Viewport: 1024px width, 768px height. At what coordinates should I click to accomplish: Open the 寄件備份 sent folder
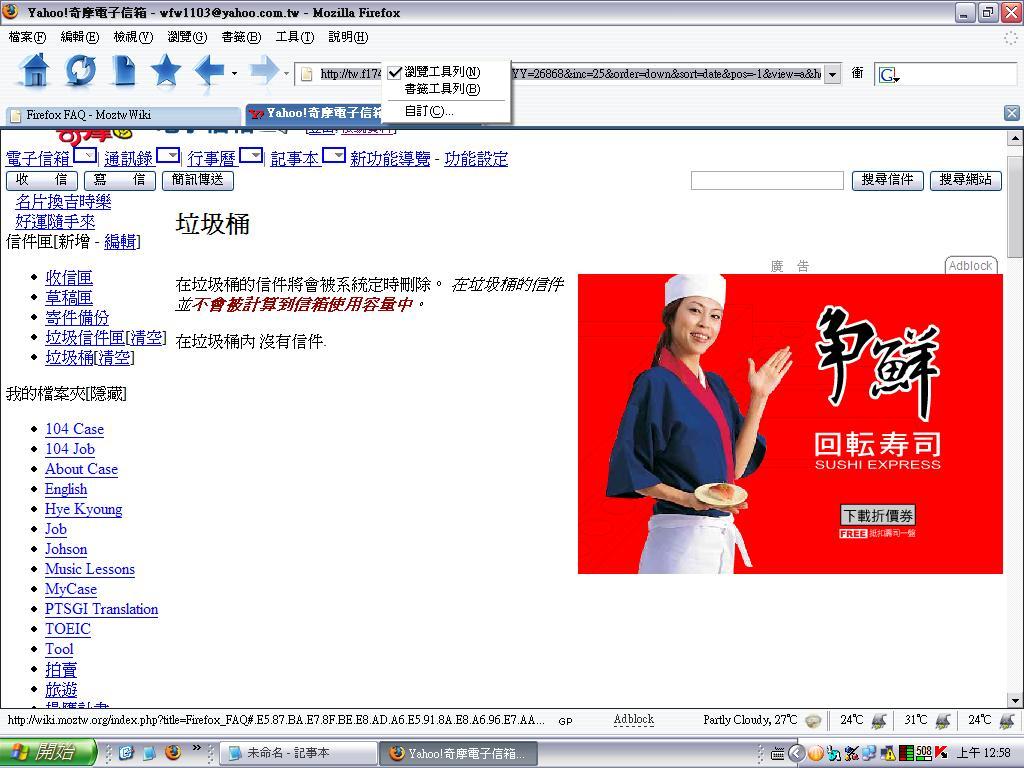pos(77,318)
